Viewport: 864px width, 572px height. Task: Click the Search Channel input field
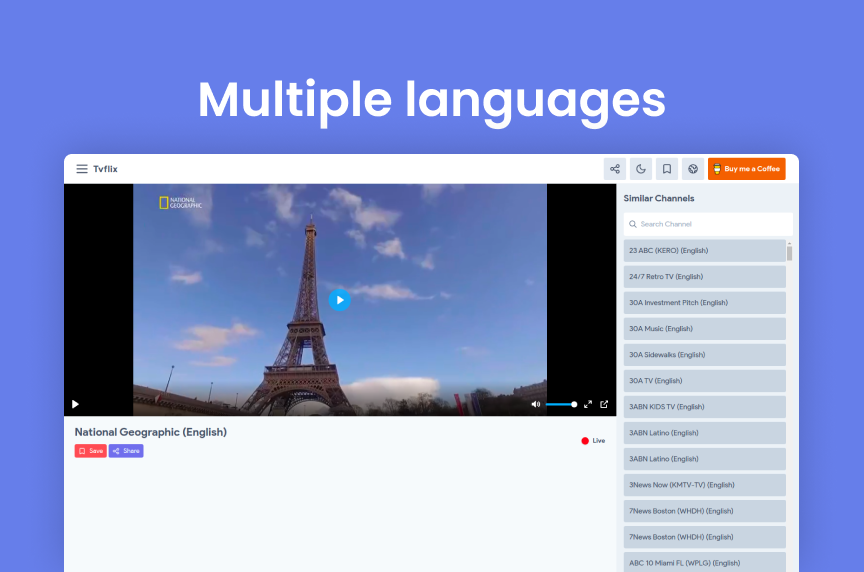pyautogui.click(x=708, y=224)
